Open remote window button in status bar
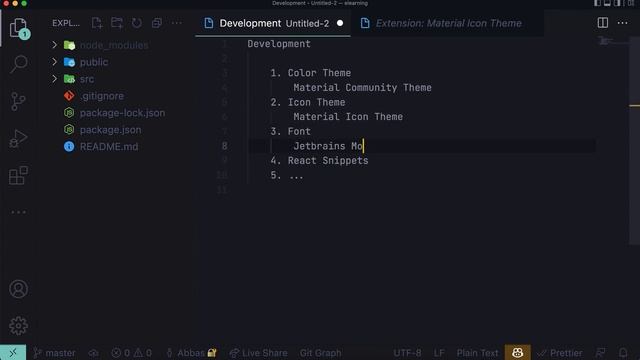640x360 pixels. pos(13,353)
